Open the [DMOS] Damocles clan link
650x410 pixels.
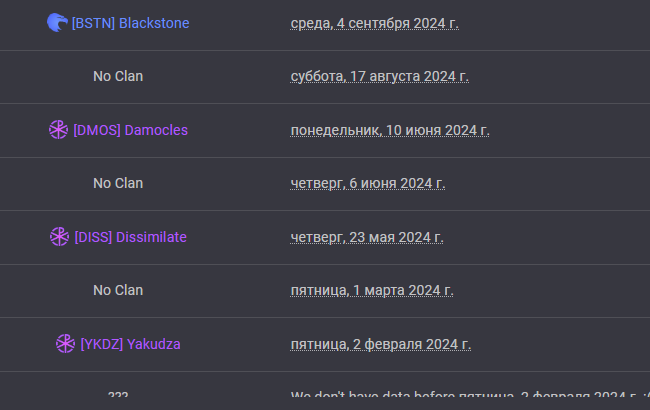point(130,130)
